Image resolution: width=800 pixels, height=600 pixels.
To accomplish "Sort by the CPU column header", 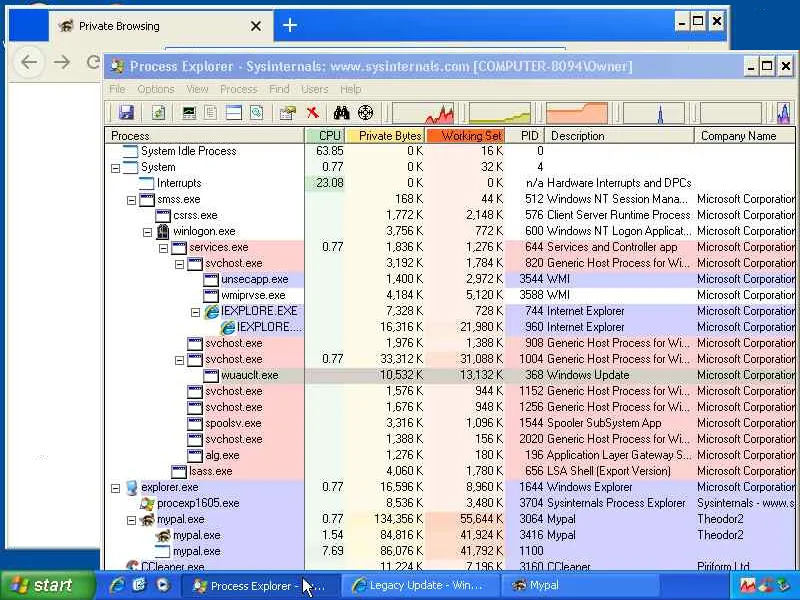I will click(x=326, y=136).
